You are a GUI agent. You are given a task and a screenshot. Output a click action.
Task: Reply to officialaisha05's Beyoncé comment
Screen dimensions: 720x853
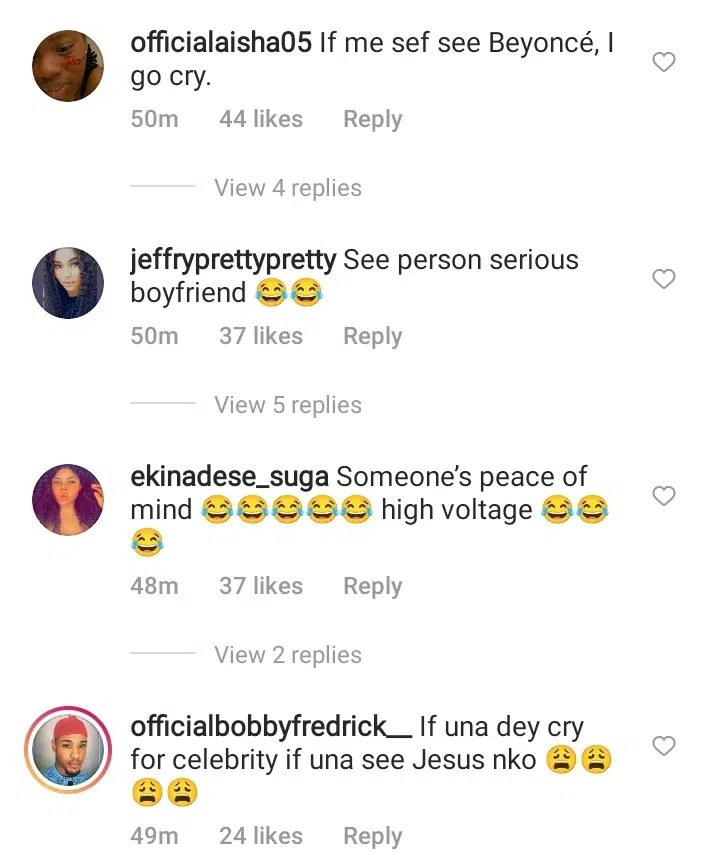pos(373,119)
